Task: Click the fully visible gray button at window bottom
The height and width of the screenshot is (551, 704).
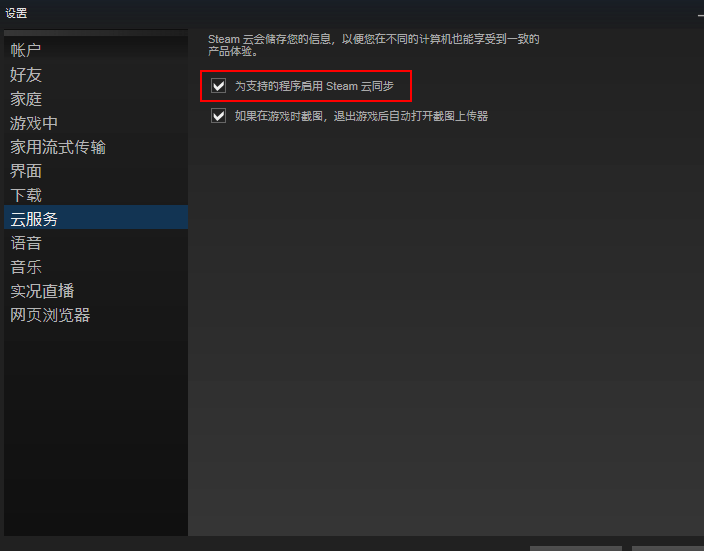Action: (576, 548)
